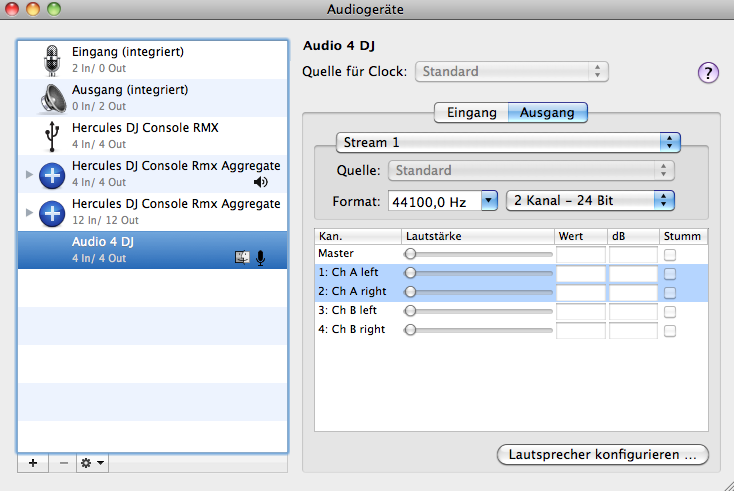Mute channel 1: Ch A left
The image size is (734, 491).
pos(670,273)
